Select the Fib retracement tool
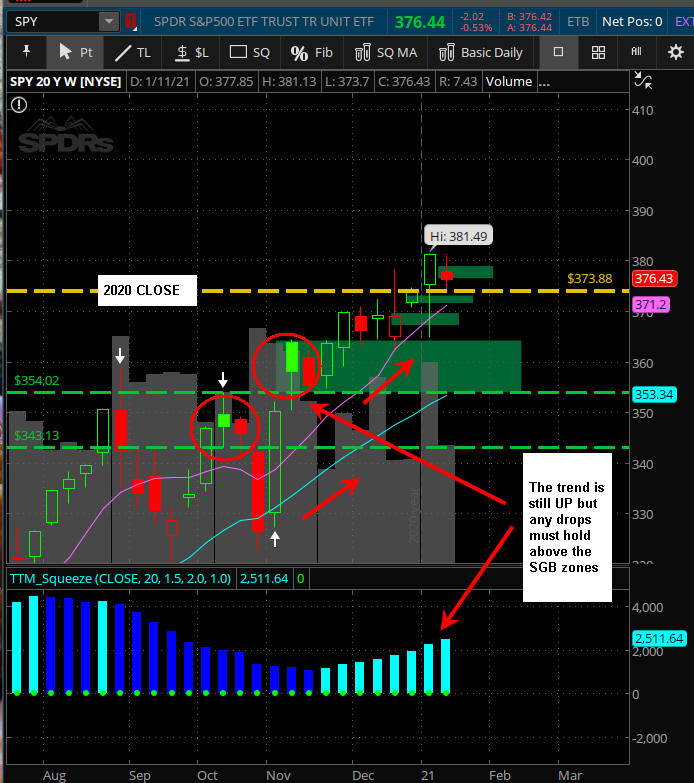The width and height of the screenshot is (694, 783). tap(312, 52)
